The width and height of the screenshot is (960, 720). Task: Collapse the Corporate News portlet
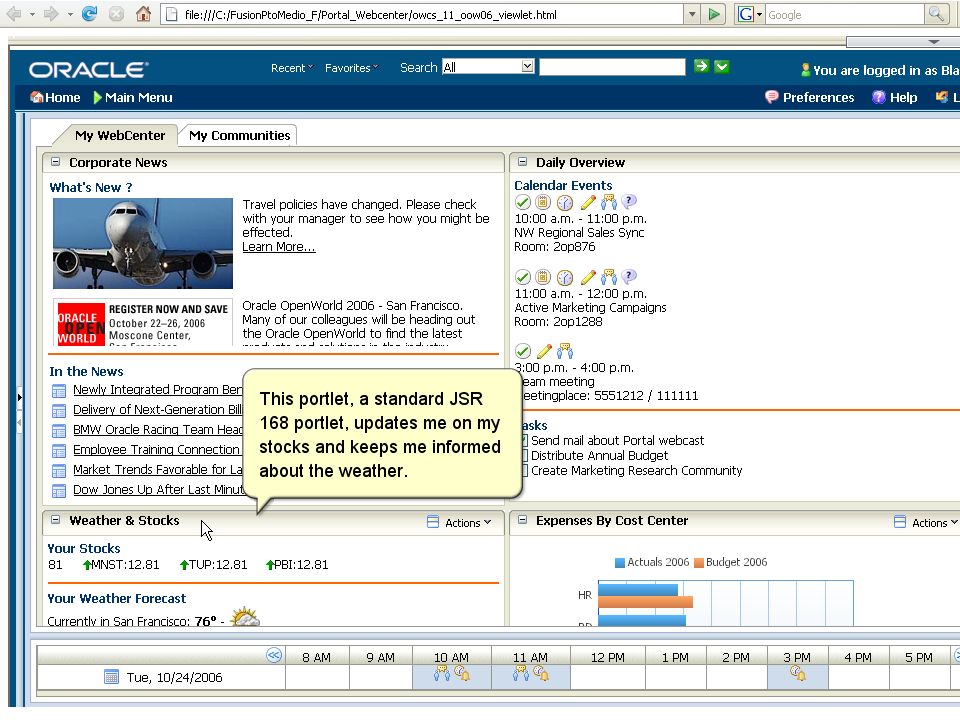56,162
